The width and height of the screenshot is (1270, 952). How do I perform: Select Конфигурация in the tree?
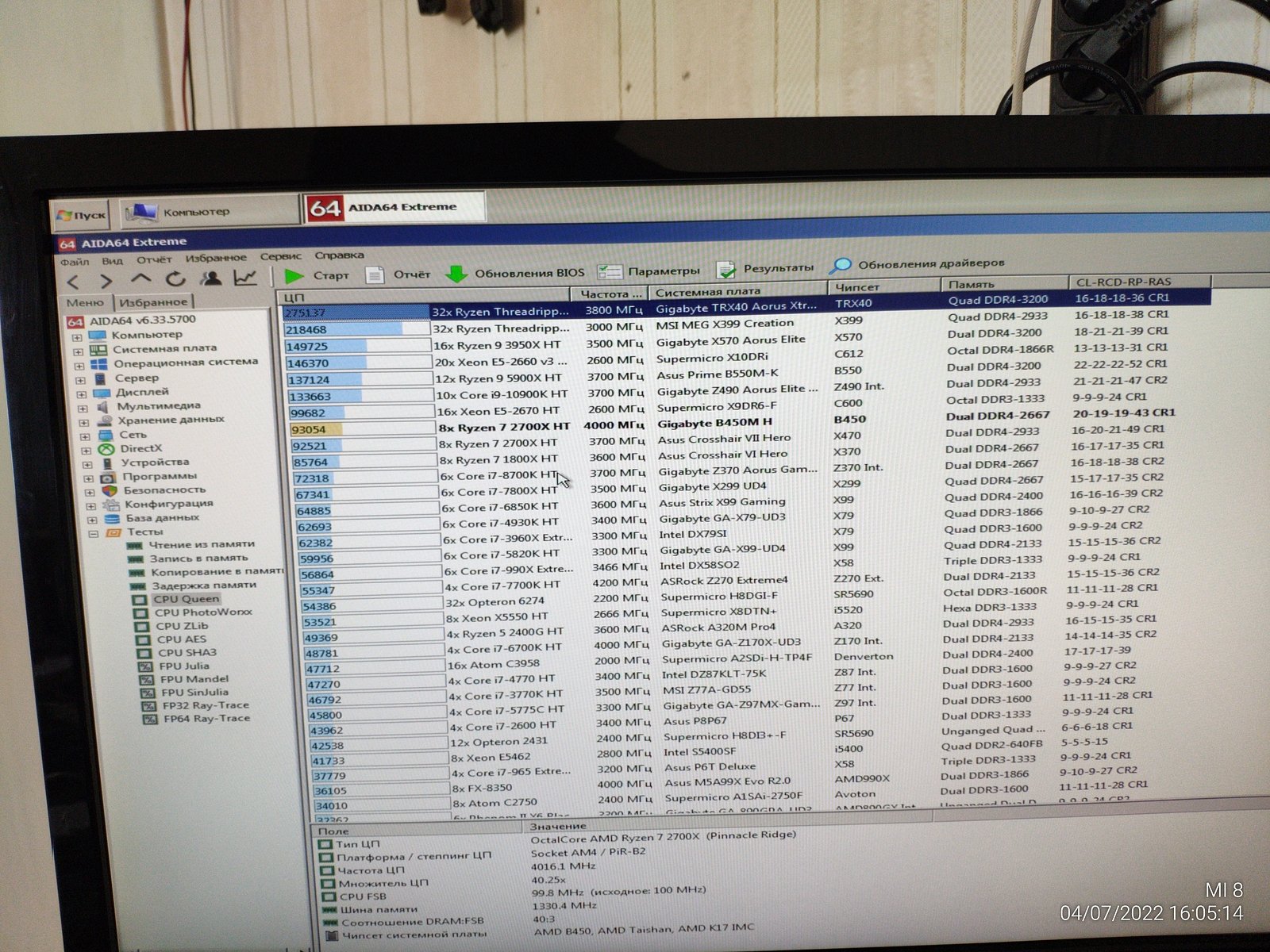click(x=158, y=504)
